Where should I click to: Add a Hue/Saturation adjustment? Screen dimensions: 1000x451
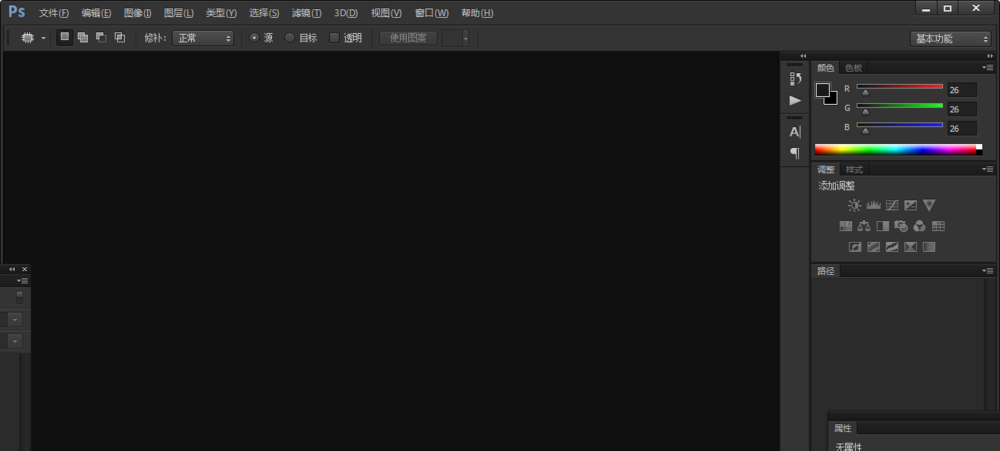846,226
